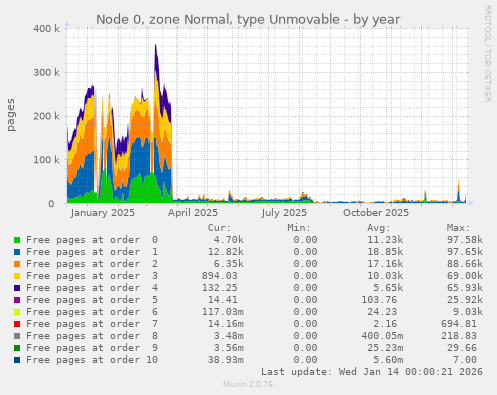Click the 100 k axis label
This screenshot has height=395, width=497.
[x=46, y=160]
